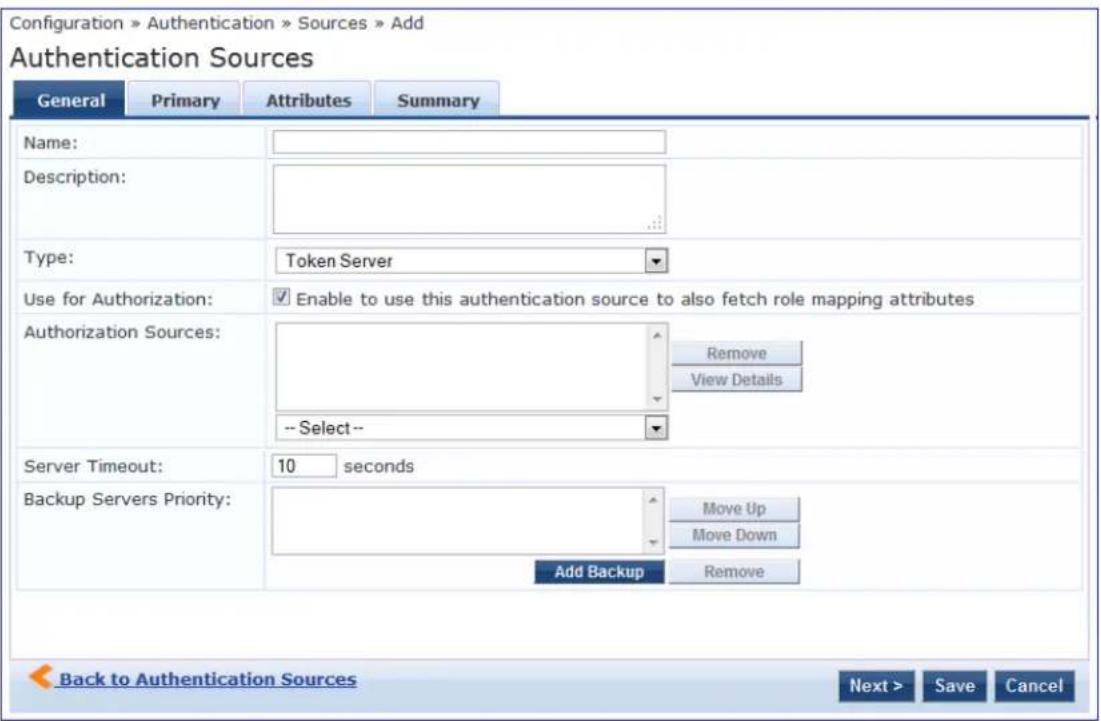
Task: Open the Authorization Sources Select dropdown
Action: 472,428
